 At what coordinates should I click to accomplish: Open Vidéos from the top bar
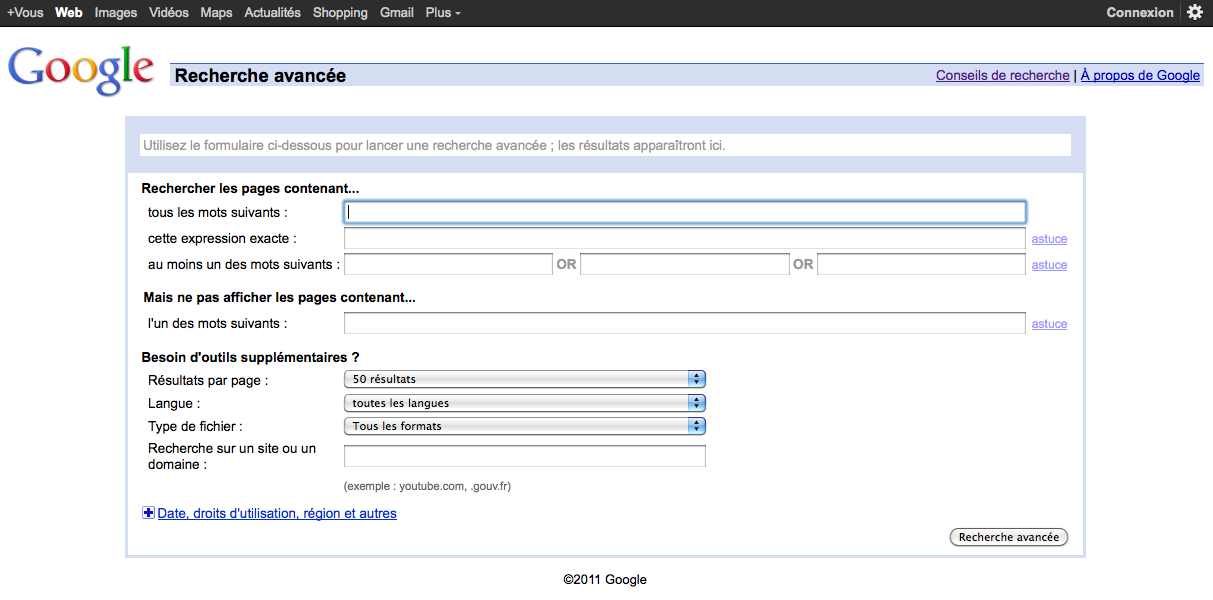(x=169, y=13)
